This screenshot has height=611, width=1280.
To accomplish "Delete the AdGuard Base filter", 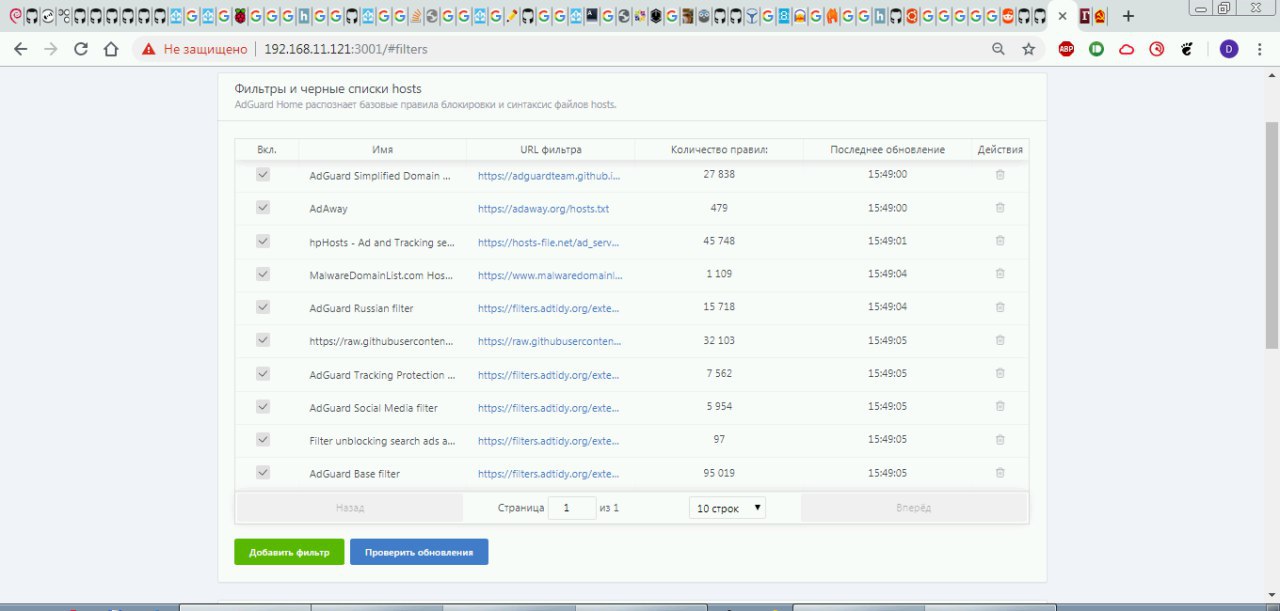I will (x=1000, y=473).
